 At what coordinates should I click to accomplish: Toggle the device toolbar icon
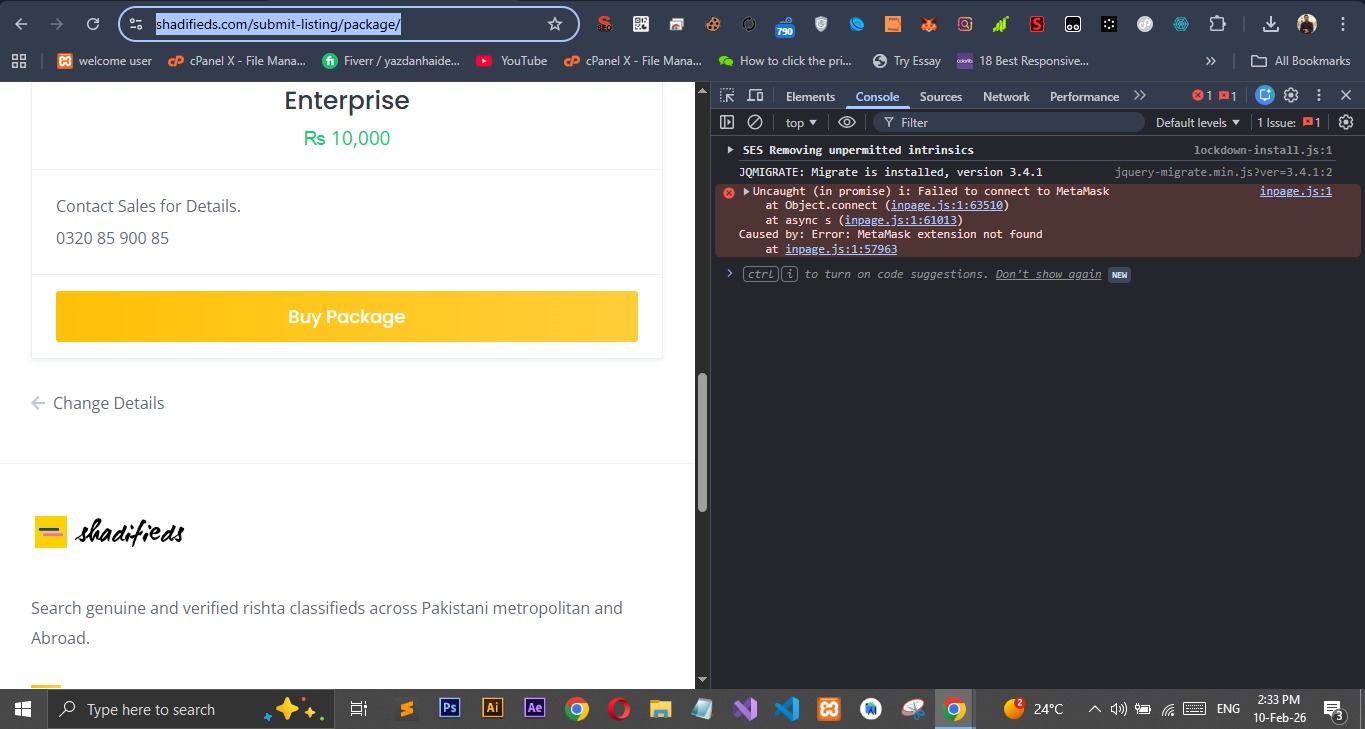click(755, 96)
